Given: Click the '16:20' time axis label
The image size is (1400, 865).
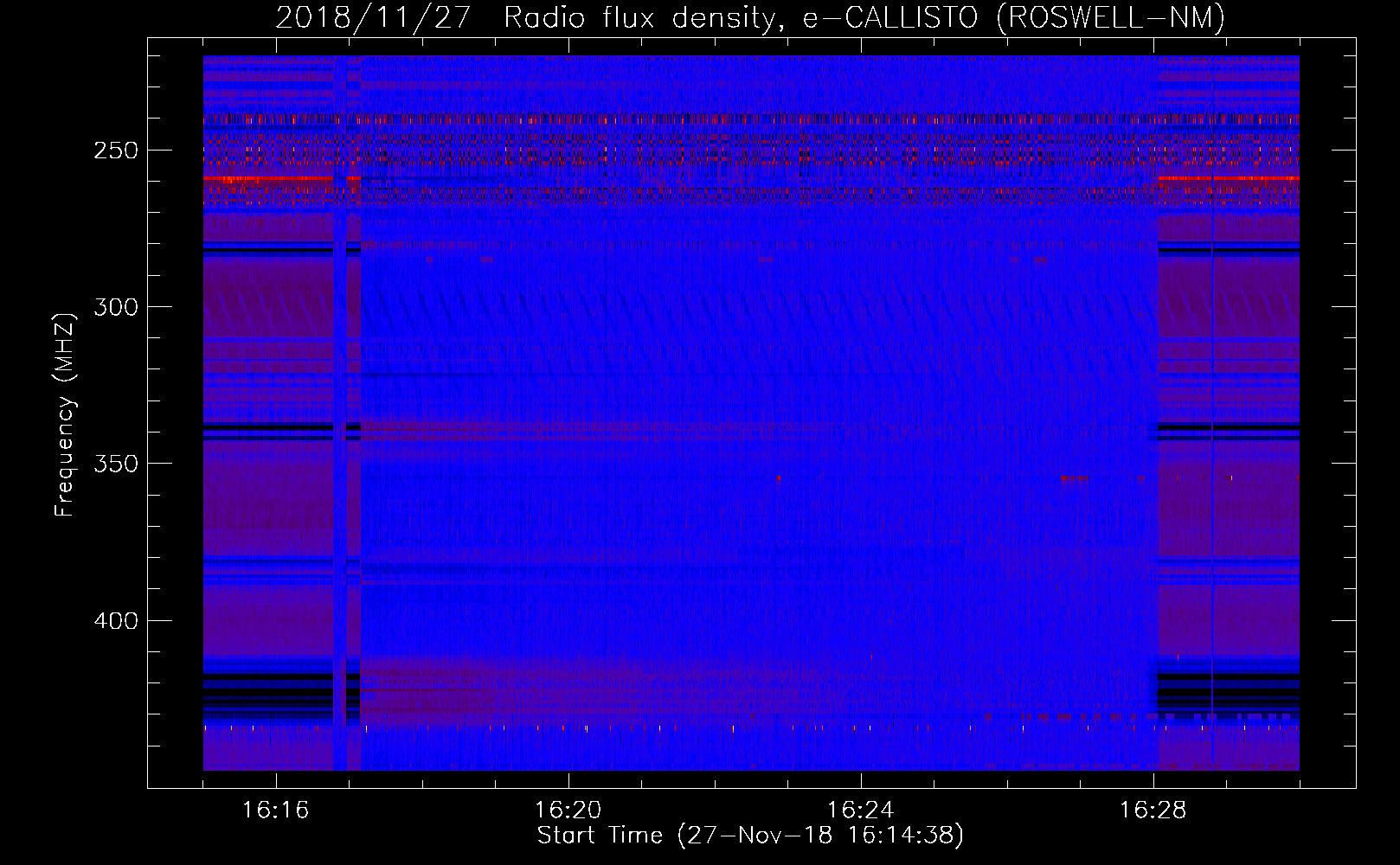Looking at the screenshot, I should pos(568,811).
